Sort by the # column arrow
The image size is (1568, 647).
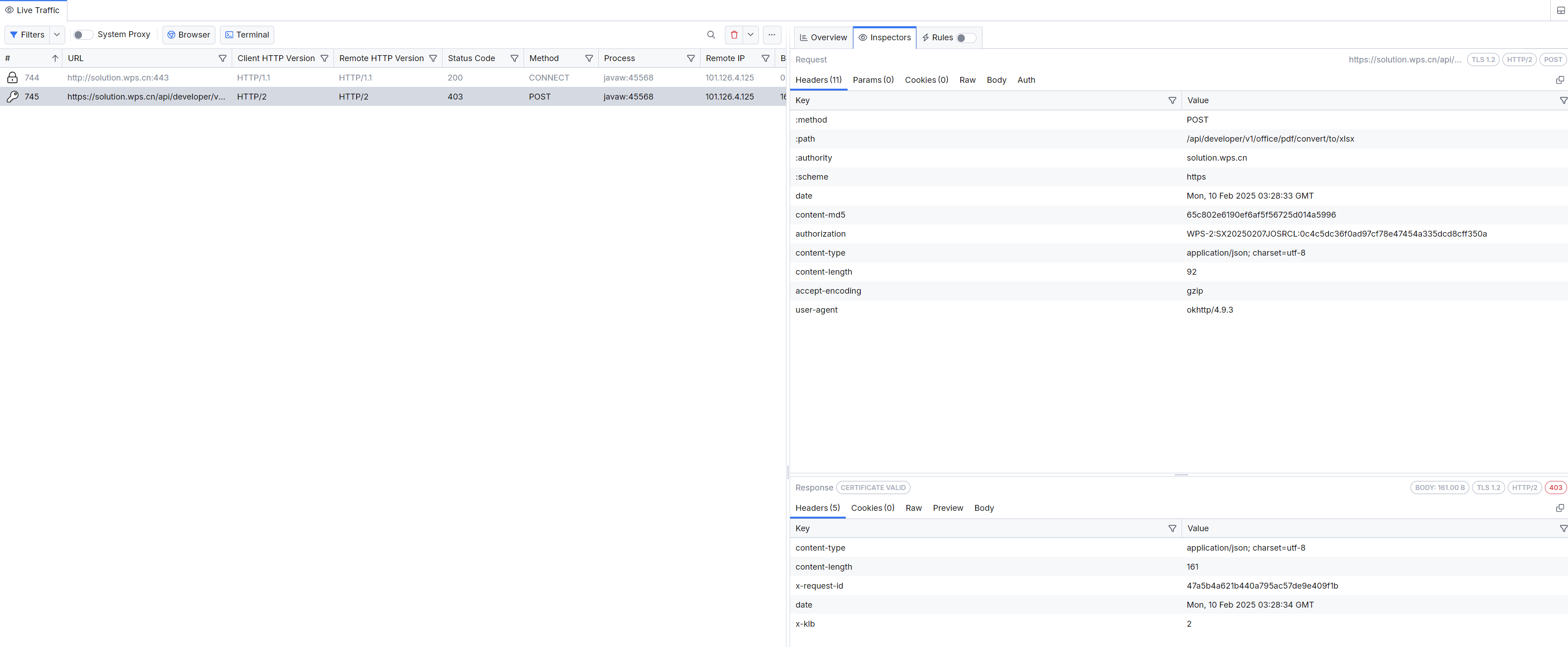pos(55,58)
